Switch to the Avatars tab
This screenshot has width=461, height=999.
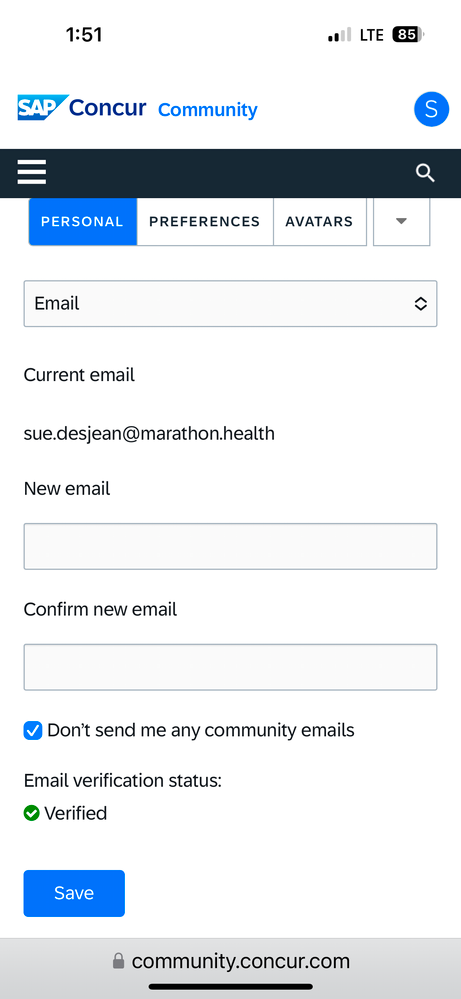(x=320, y=222)
